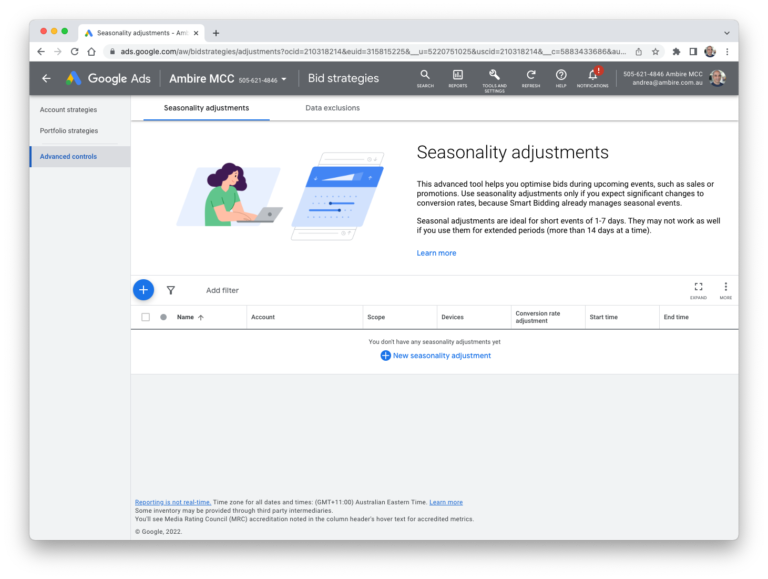Toggle the browser side panel icon
768x579 pixels.
coord(693,51)
